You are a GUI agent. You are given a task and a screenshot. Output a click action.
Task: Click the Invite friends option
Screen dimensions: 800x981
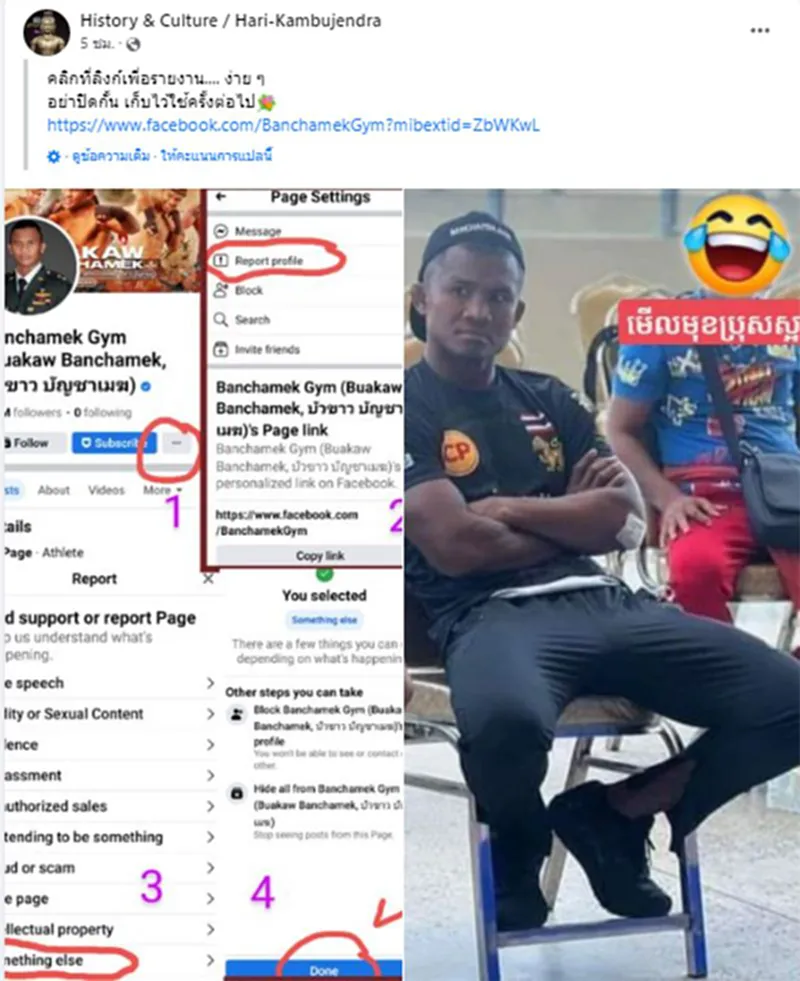coord(267,349)
